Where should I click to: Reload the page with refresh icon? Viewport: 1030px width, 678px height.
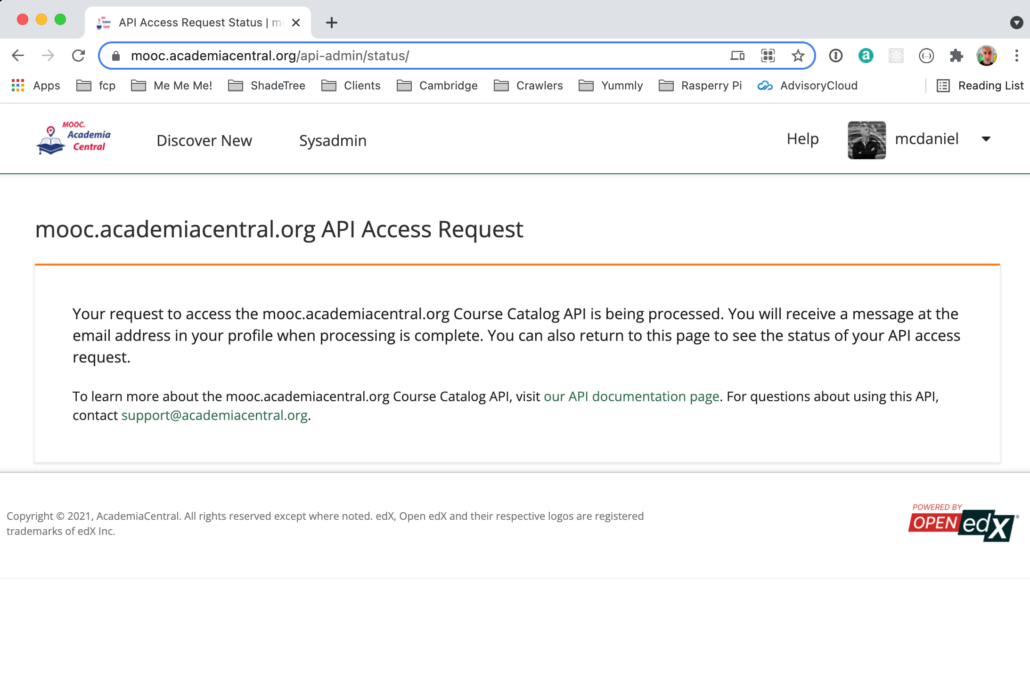[x=79, y=56]
